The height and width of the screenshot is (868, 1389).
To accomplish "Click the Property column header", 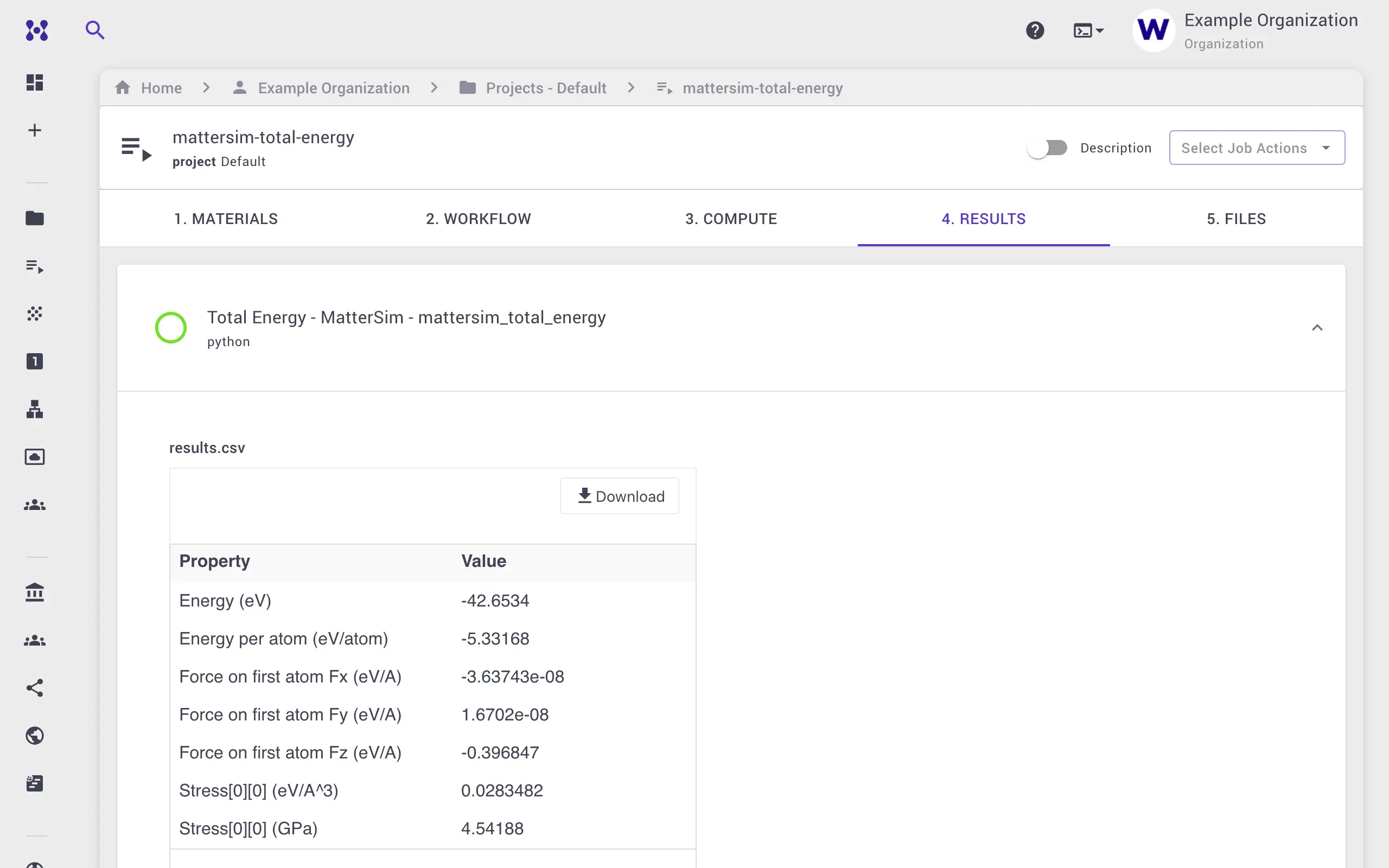I will [x=215, y=561].
